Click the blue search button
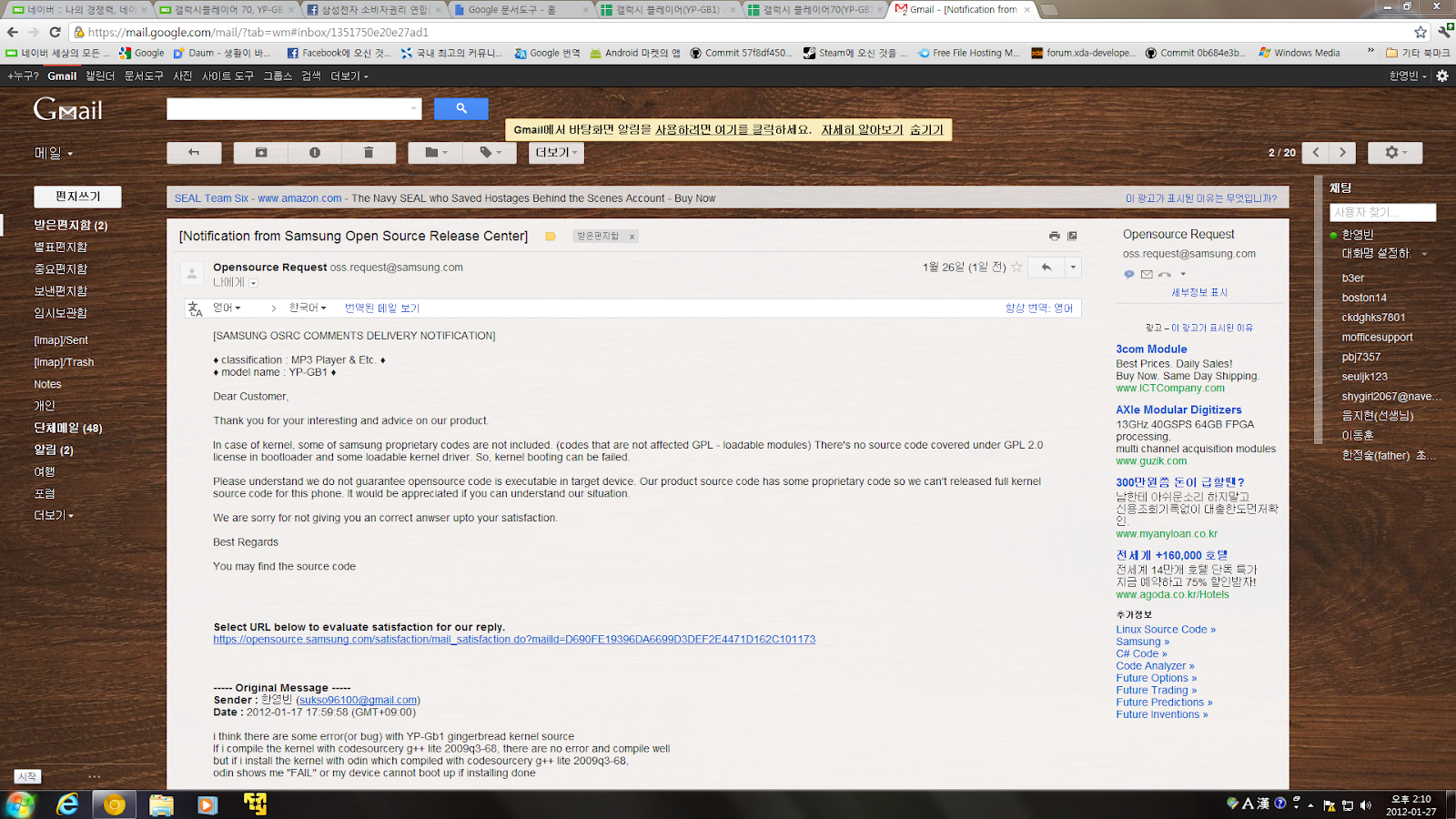This screenshot has width=1456, height=819. pos(461,108)
